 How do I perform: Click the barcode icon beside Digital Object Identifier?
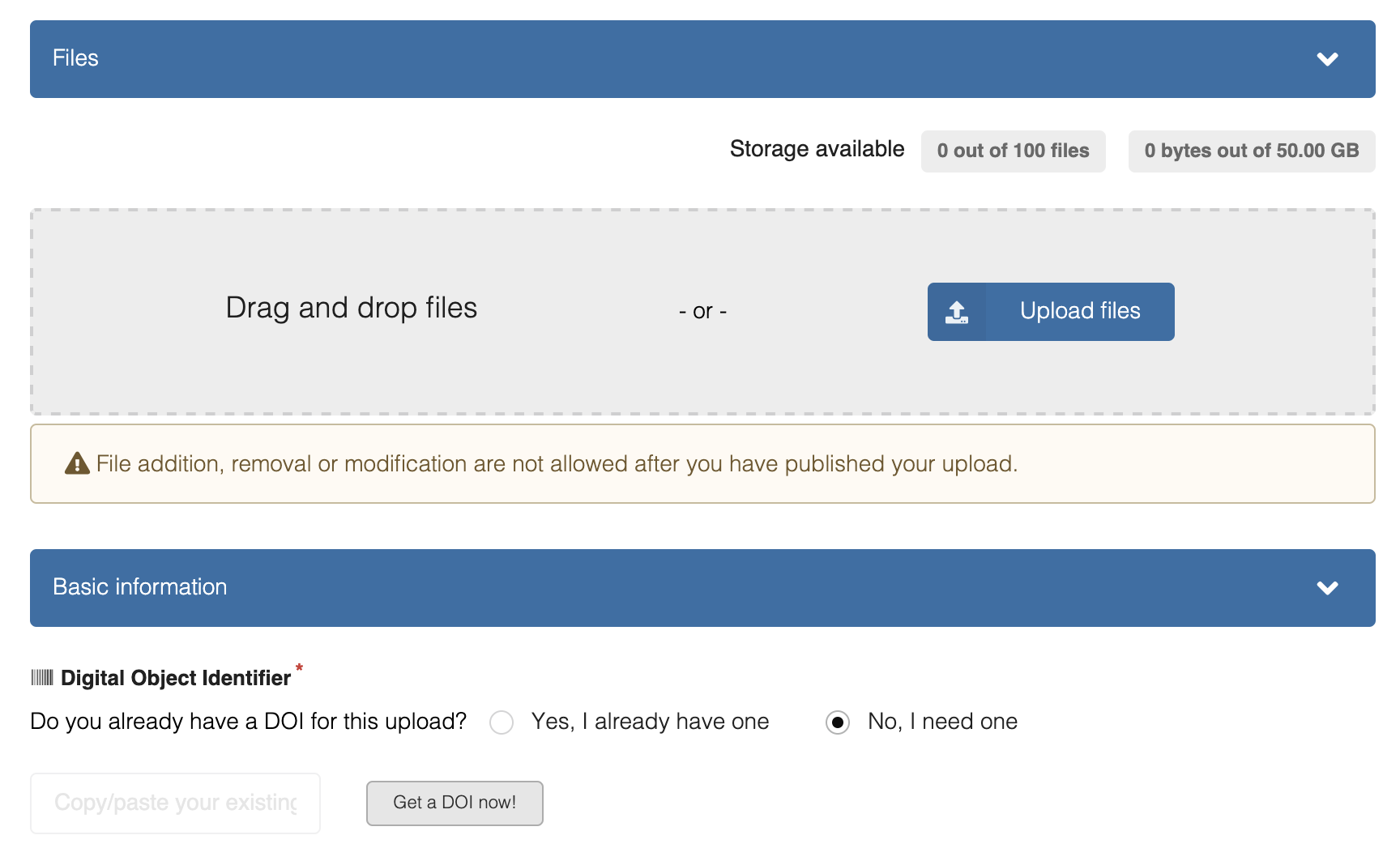(x=42, y=677)
